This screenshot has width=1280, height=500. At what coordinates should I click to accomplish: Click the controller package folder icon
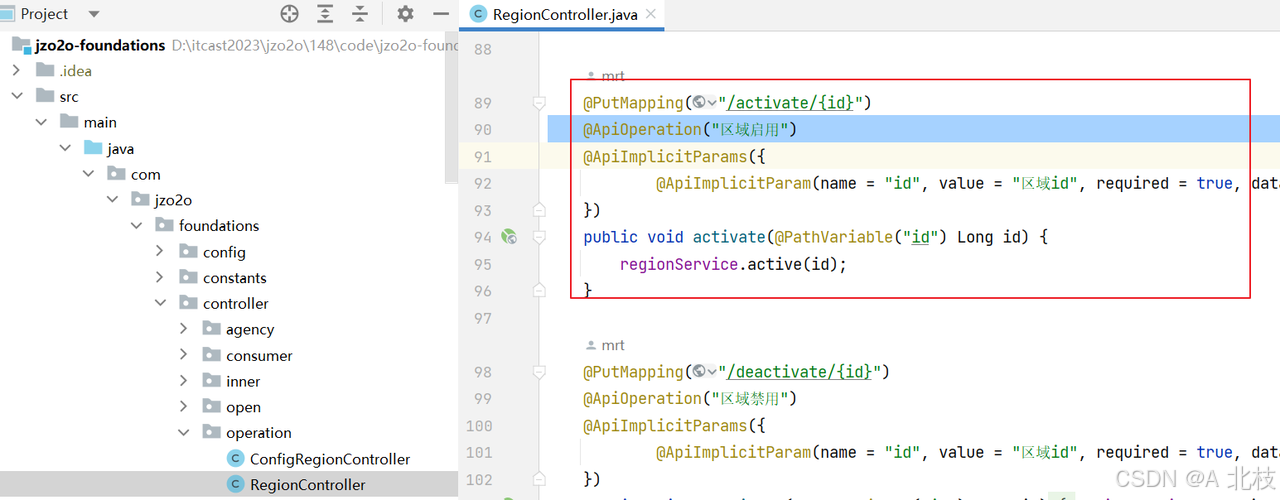click(188, 303)
